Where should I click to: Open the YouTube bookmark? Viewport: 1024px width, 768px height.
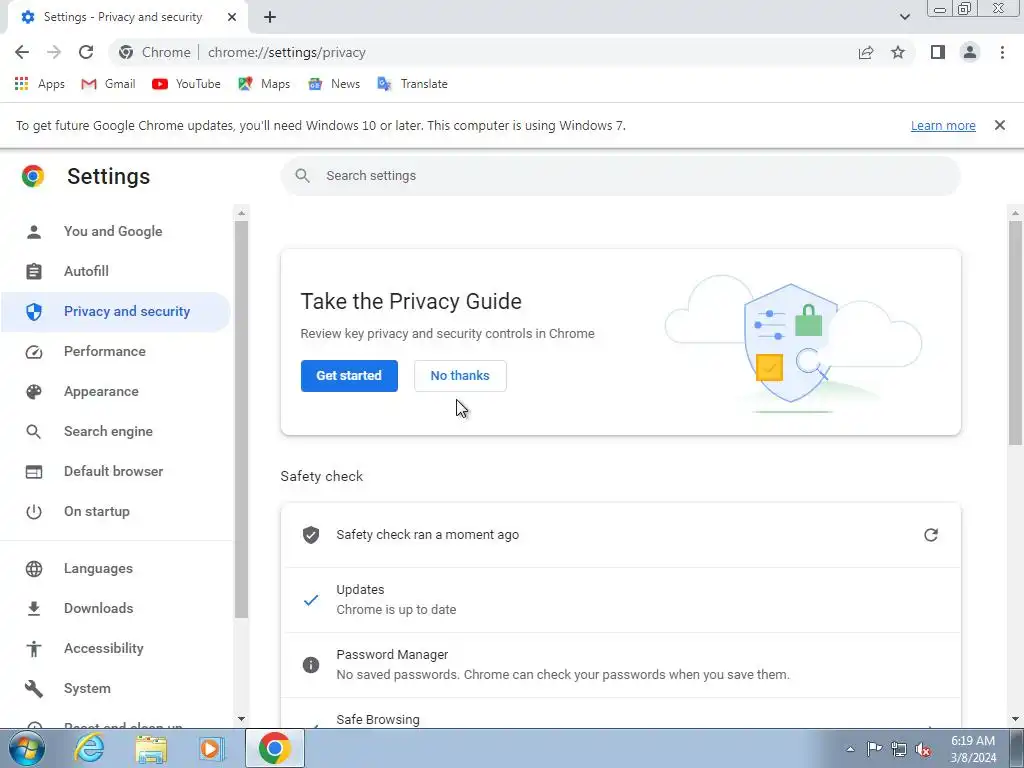[186, 84]
